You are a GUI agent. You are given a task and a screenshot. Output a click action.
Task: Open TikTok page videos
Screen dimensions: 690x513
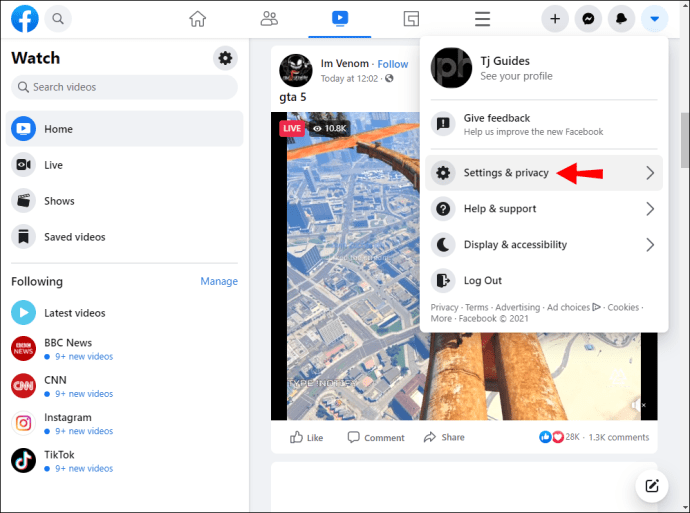[x=125, y=461]
